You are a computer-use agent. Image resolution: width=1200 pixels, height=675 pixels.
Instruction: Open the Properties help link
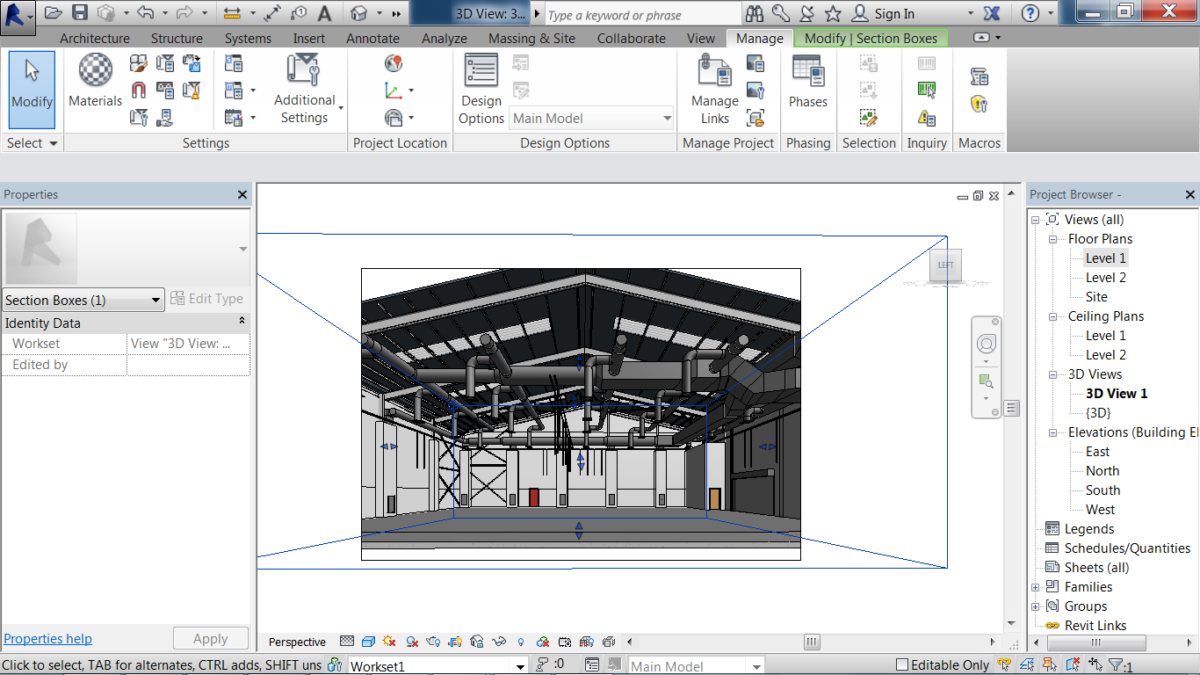click(x=47, y=638)
